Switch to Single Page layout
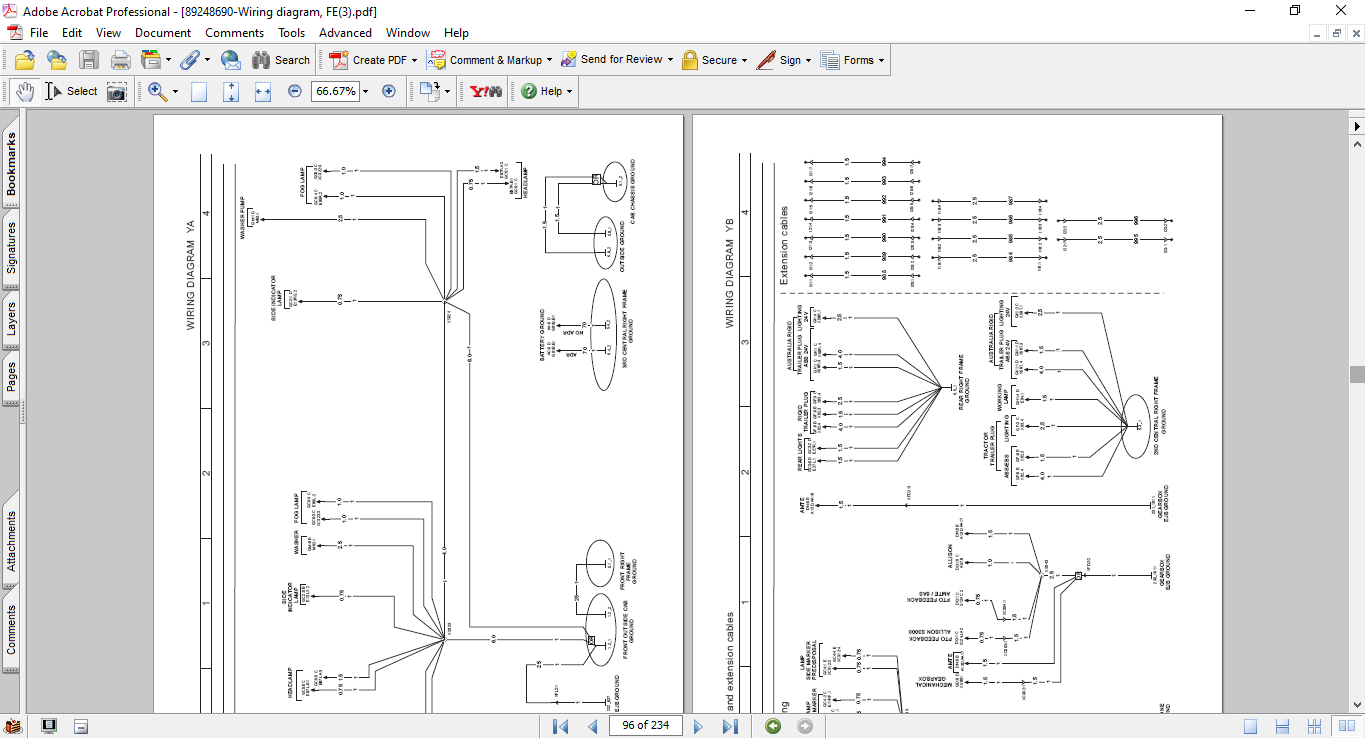Screen dimensions: 1365x738 pos(1250,726)
